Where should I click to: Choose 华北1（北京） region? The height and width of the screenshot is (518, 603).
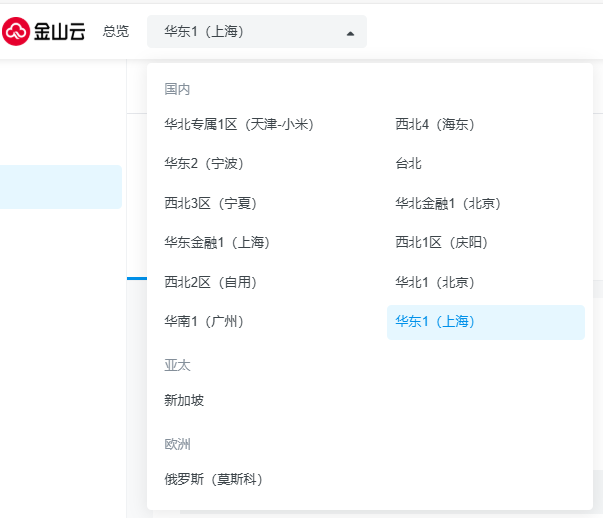(435, 282)
